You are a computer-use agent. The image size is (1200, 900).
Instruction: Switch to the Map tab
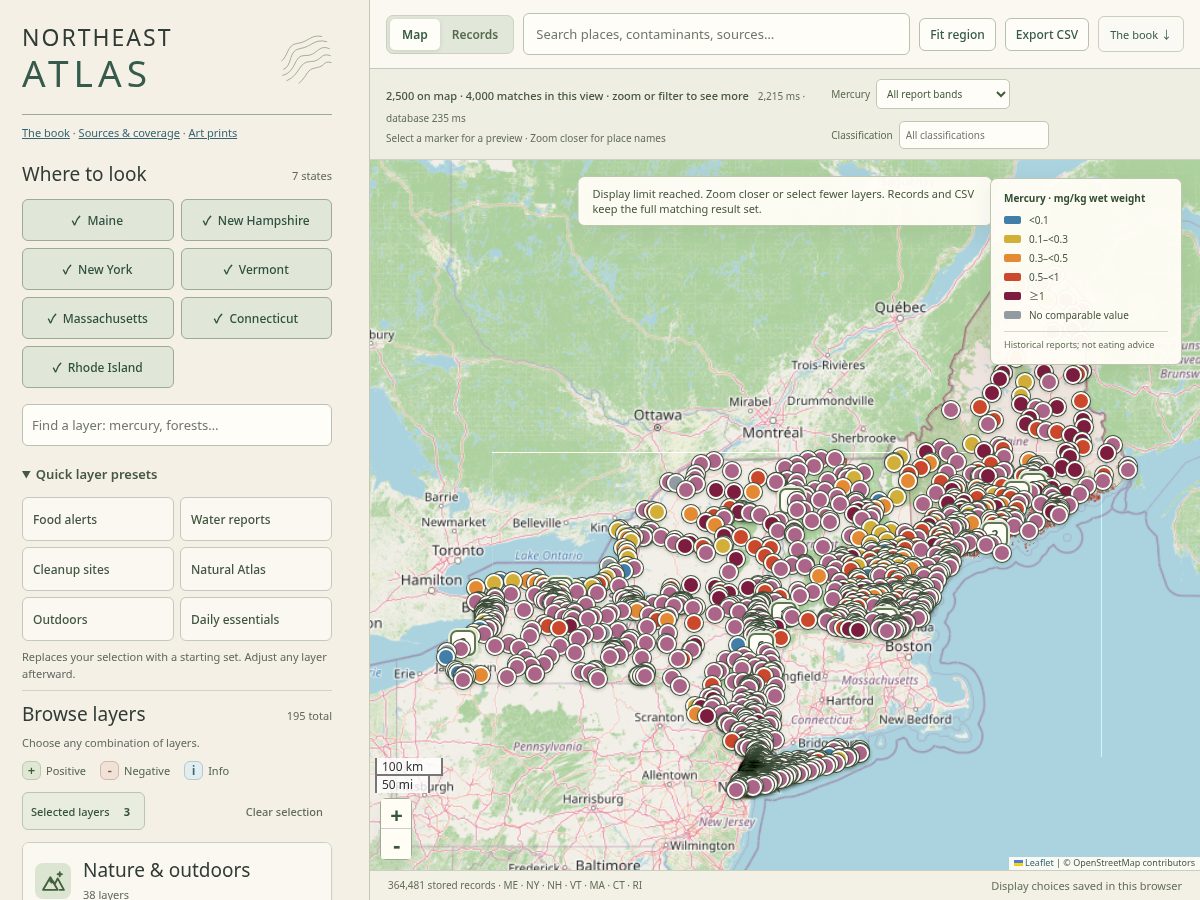tap(415, 34)
